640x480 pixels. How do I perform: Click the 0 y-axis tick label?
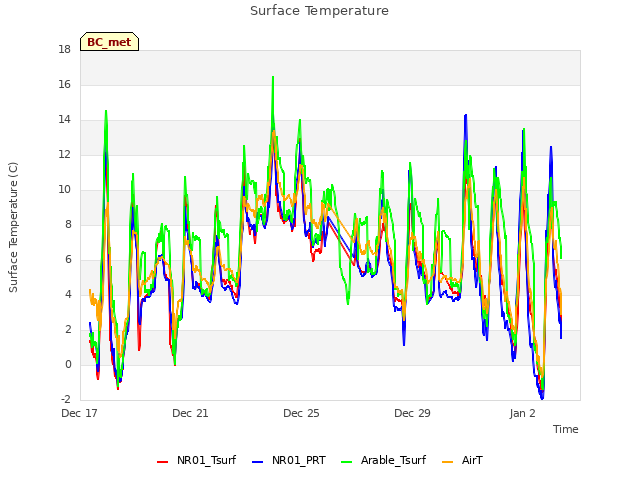coord(68,364)
